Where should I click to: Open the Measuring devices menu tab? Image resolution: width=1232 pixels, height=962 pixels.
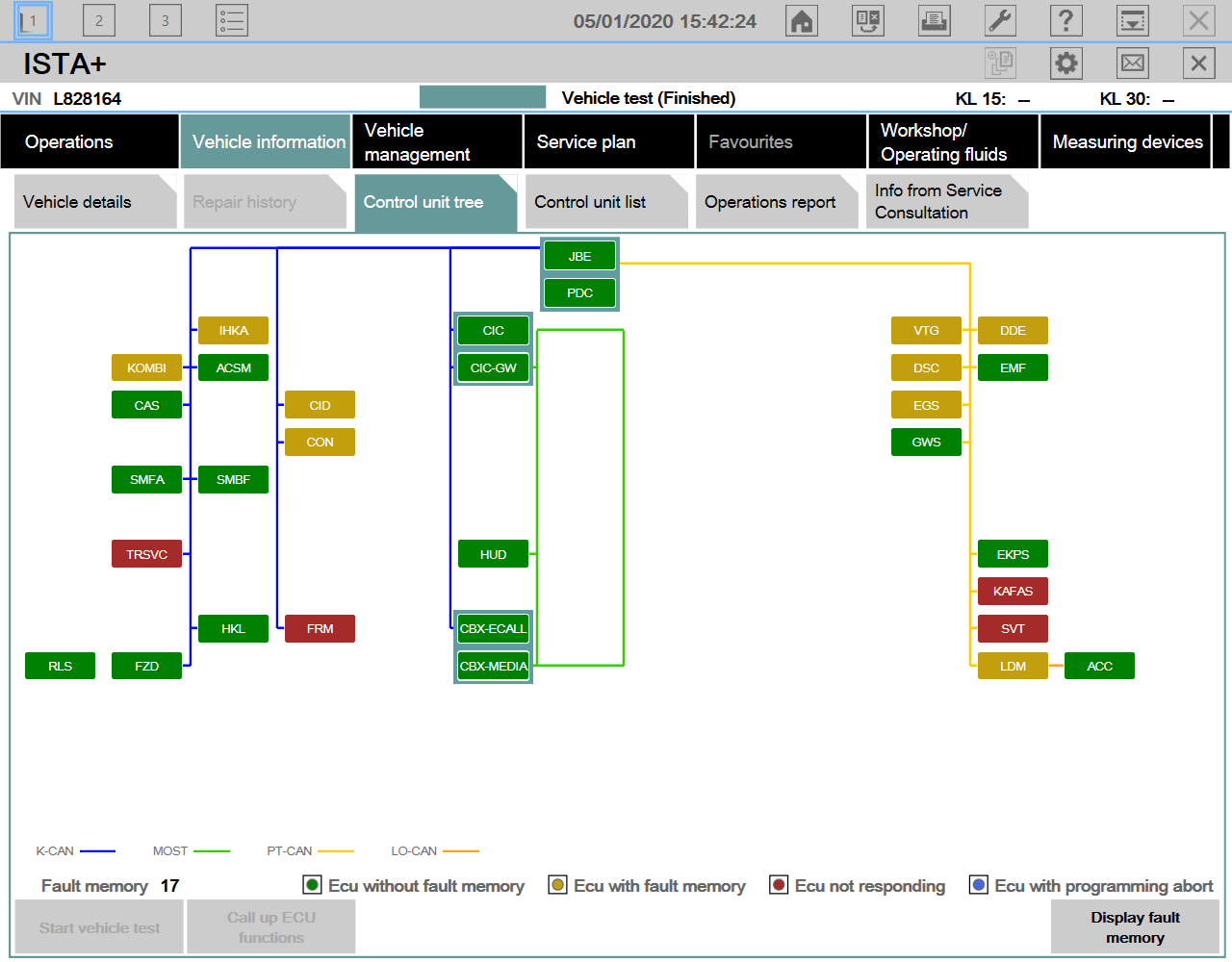[1126, 141]
